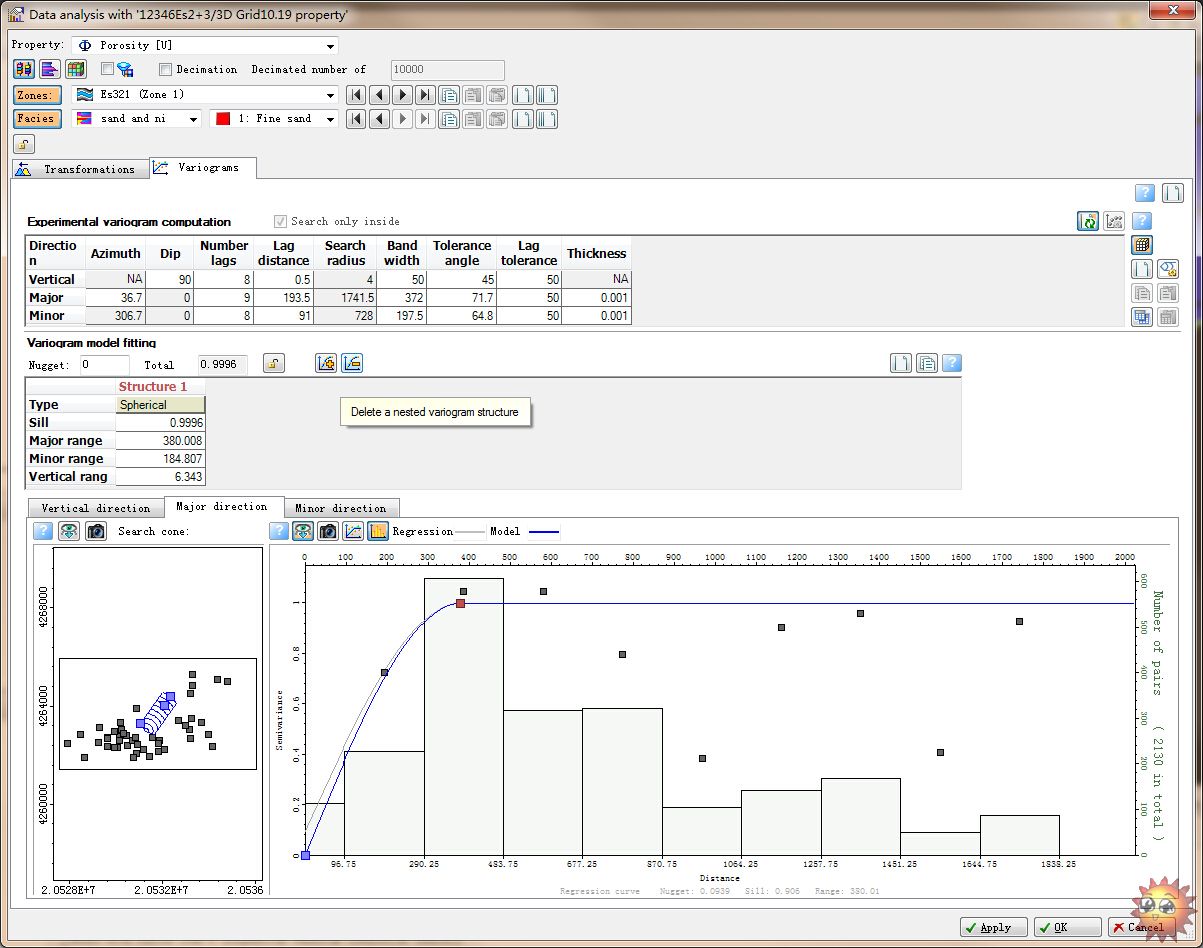Go to next zone using forward arrow
The width and height of the screenshot is (1203, 948).
pos(402,95)
